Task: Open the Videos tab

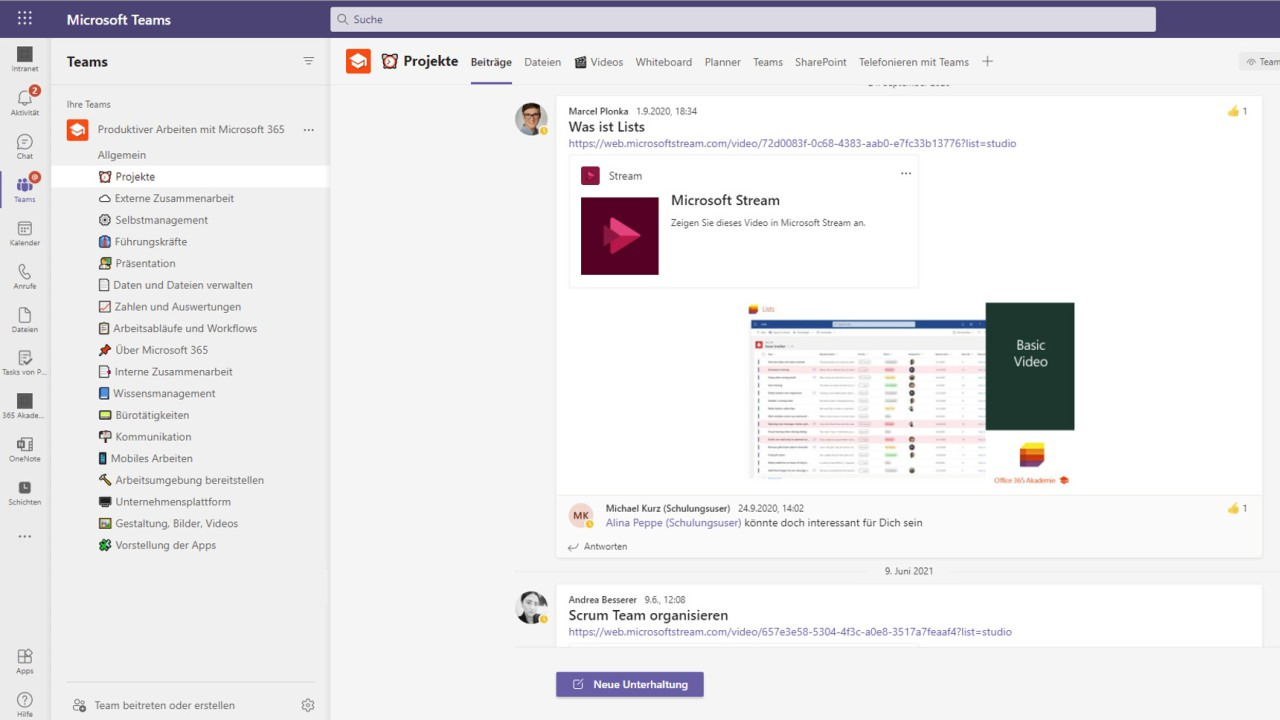Action: click(598, 62)
